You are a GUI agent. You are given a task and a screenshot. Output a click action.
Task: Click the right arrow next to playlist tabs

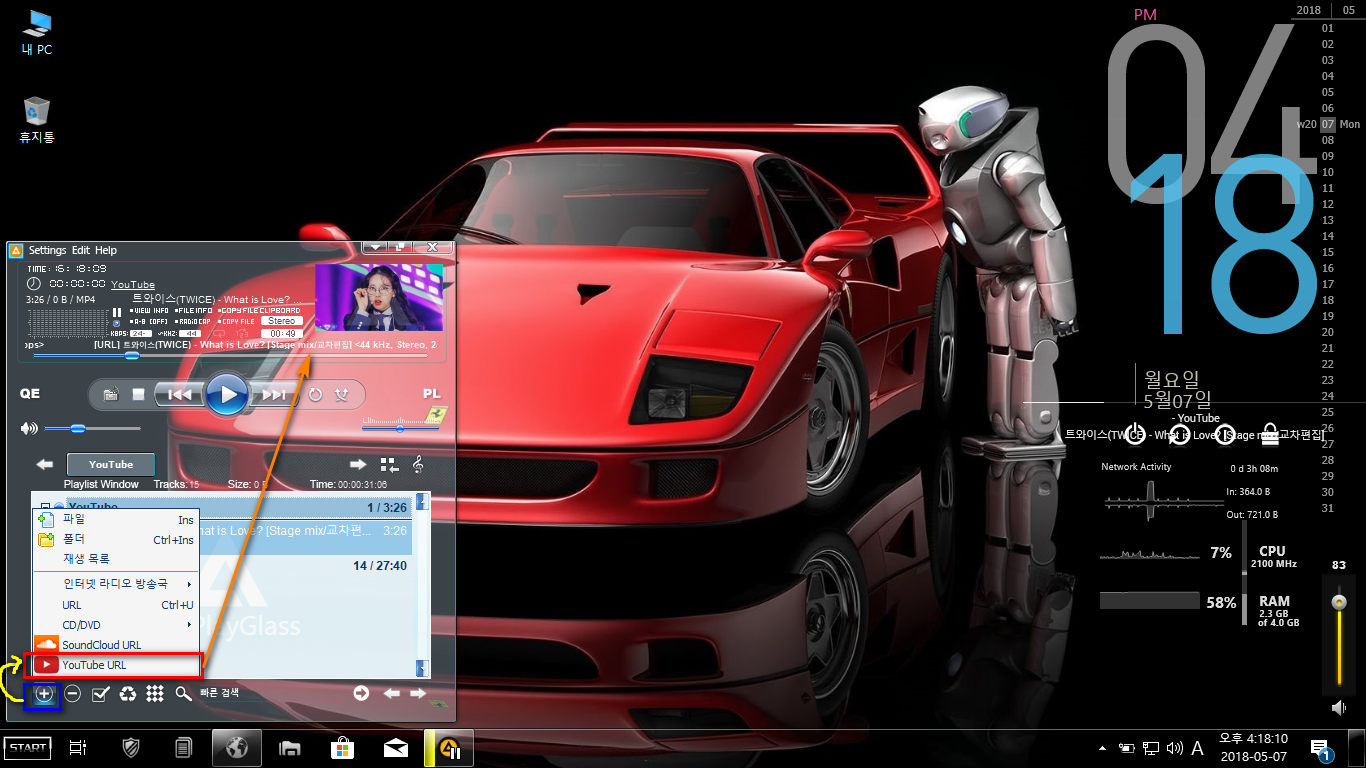[x=358, y=464]
